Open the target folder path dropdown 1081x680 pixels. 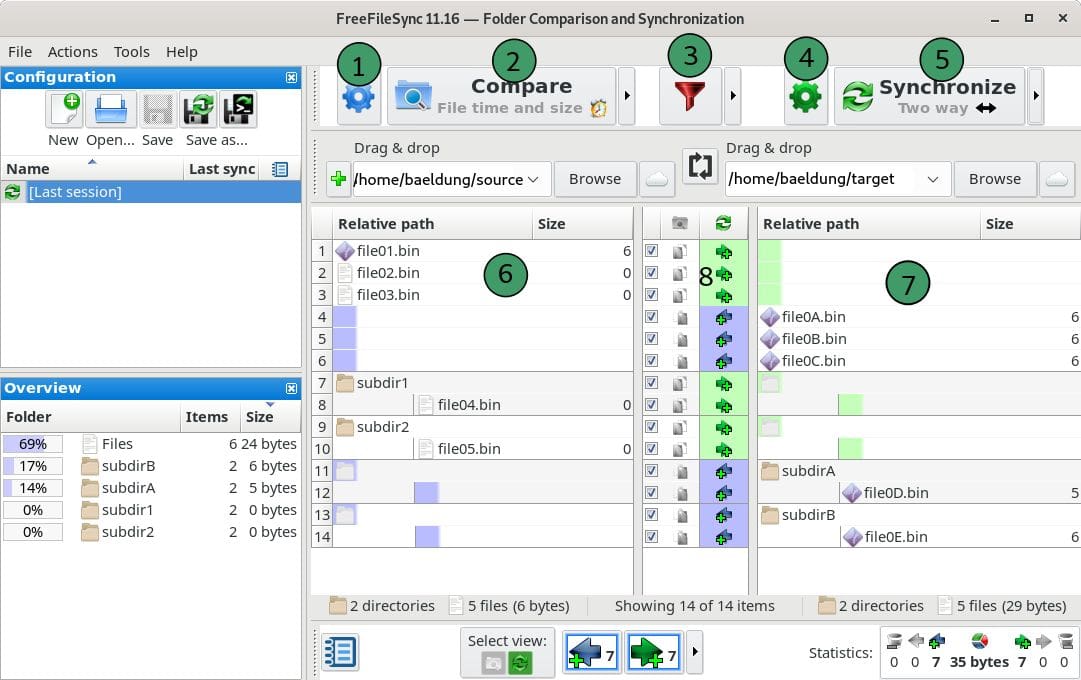click(x=934, y=179)
